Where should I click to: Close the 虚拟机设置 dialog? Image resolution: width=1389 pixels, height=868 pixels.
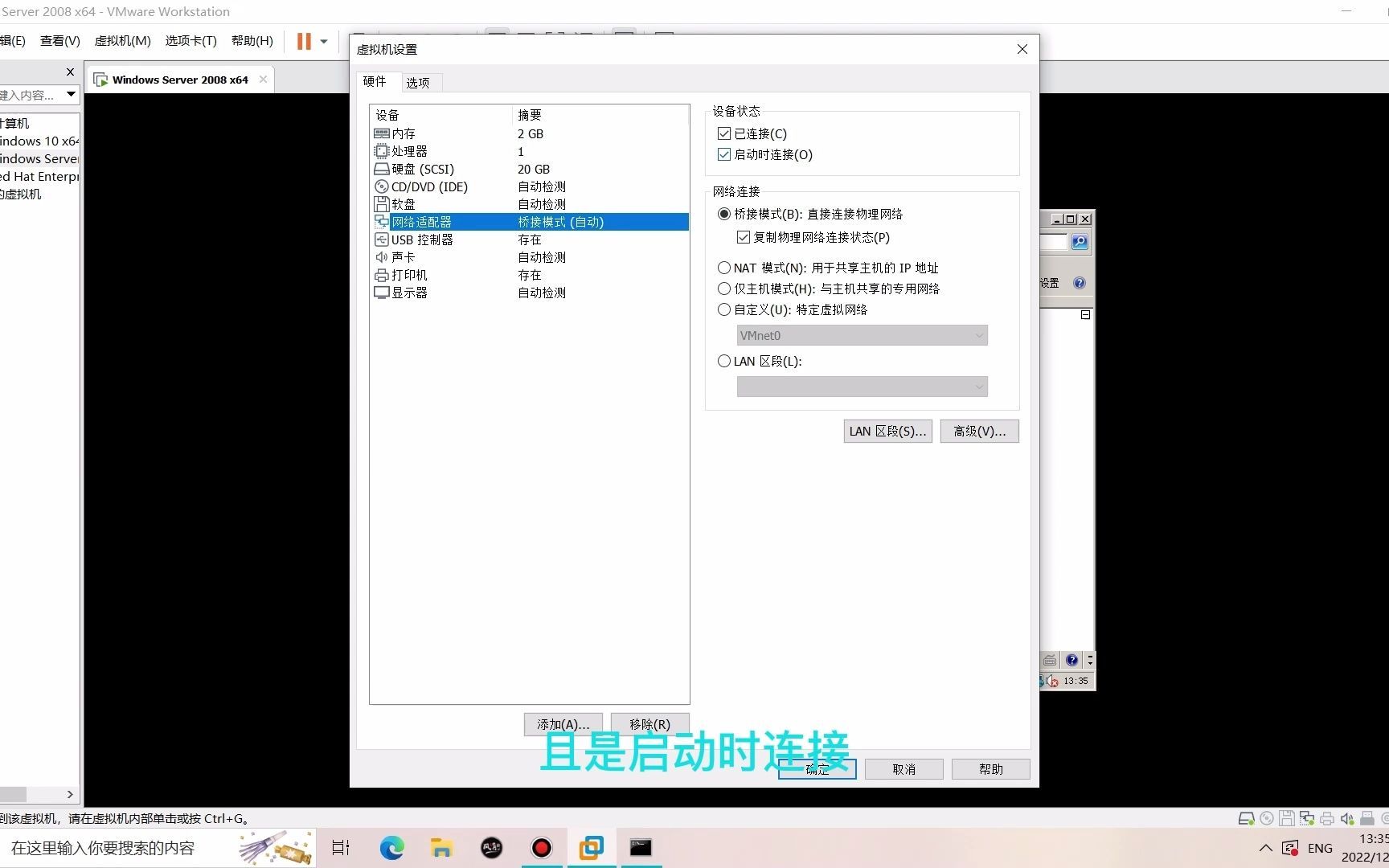coord(1022,49)
